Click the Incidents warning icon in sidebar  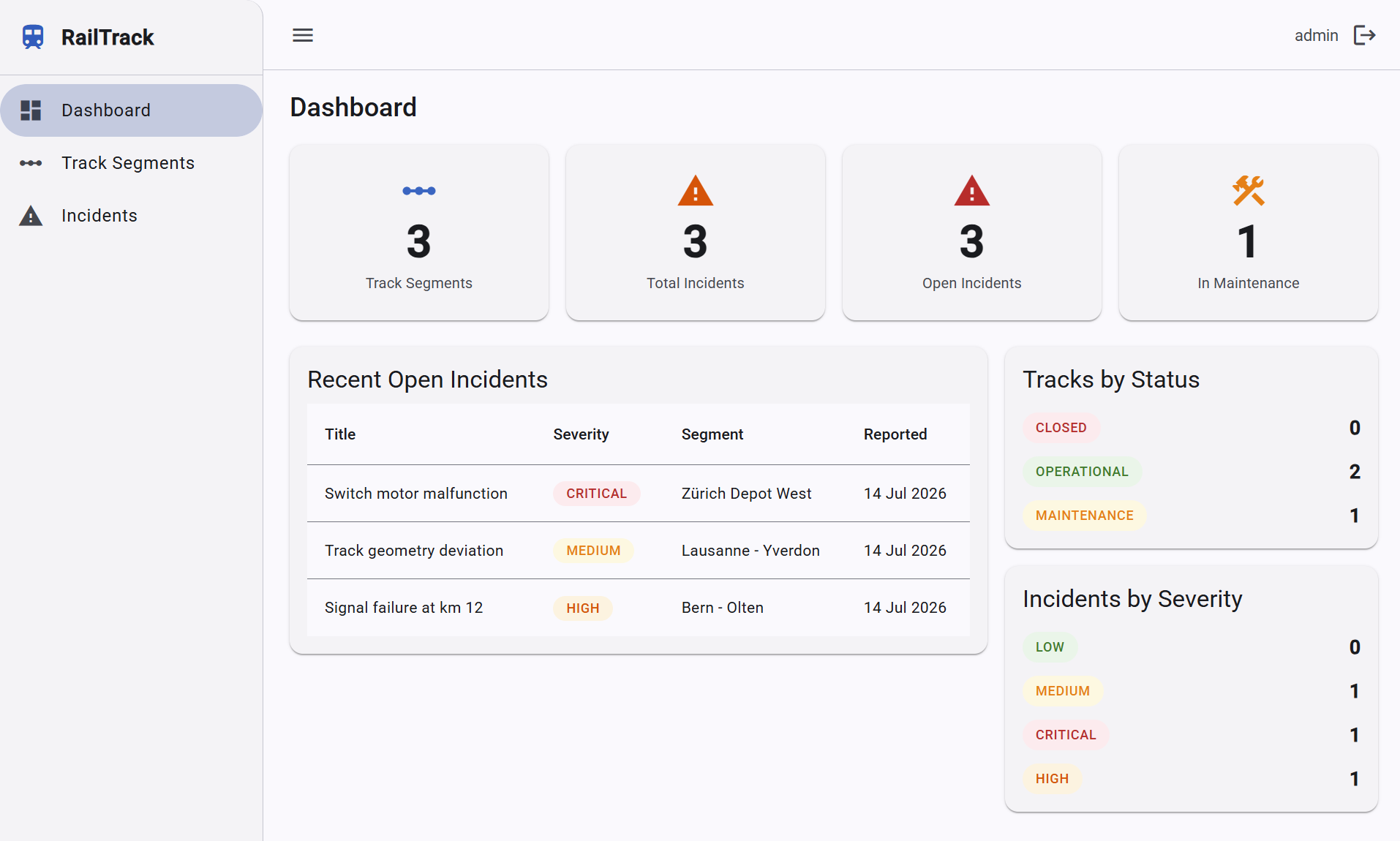(31, 216)
